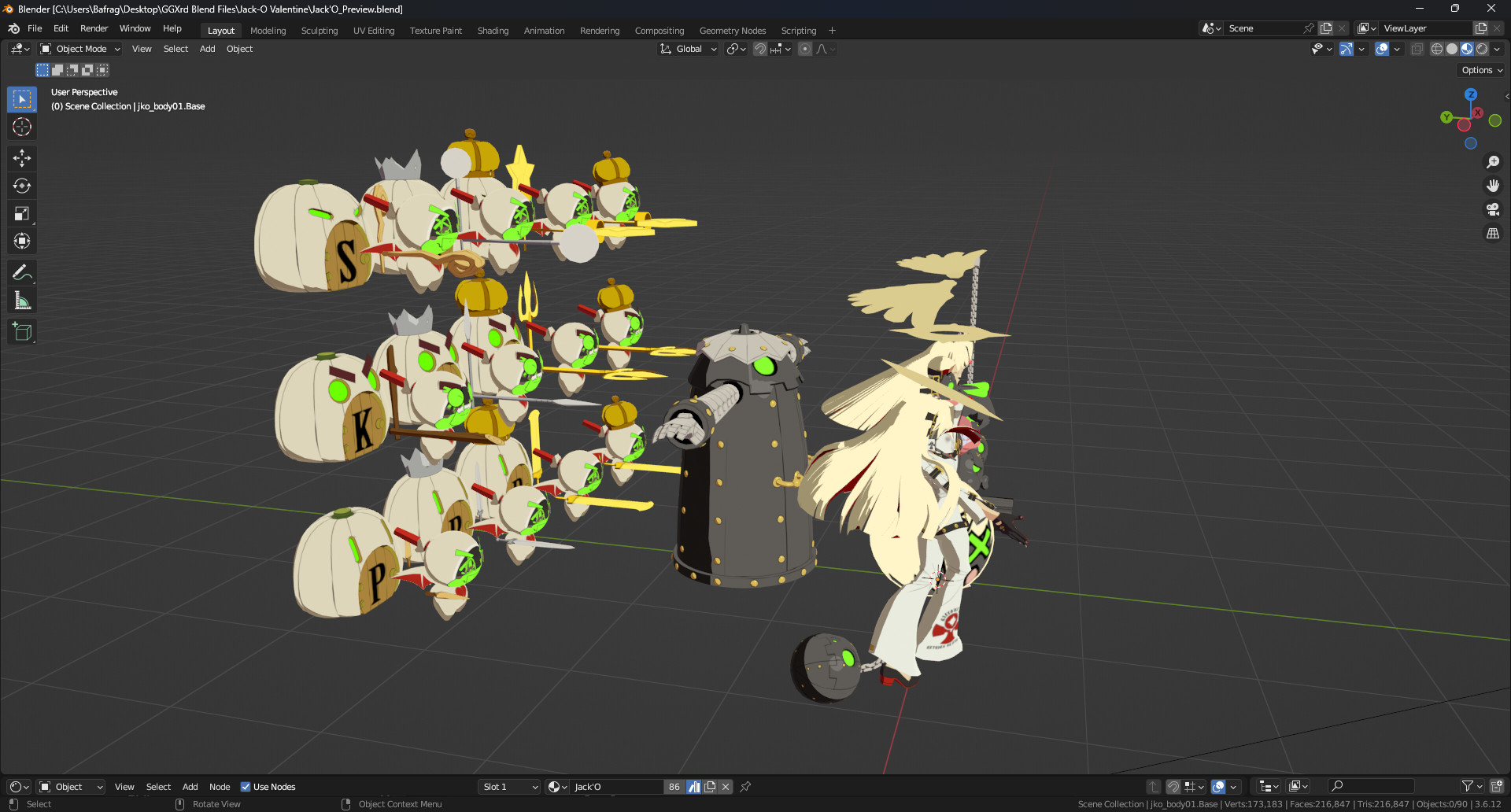Viewport: 1511px width, 812px height.
Task: Select the Rotate tool in the toolbar
Action: [x=22, y=186]
